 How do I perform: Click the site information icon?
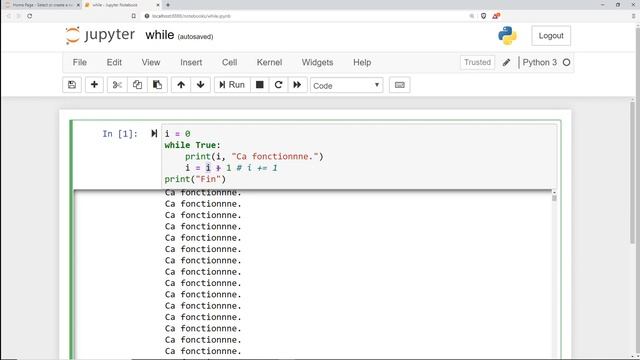(147, 16)
